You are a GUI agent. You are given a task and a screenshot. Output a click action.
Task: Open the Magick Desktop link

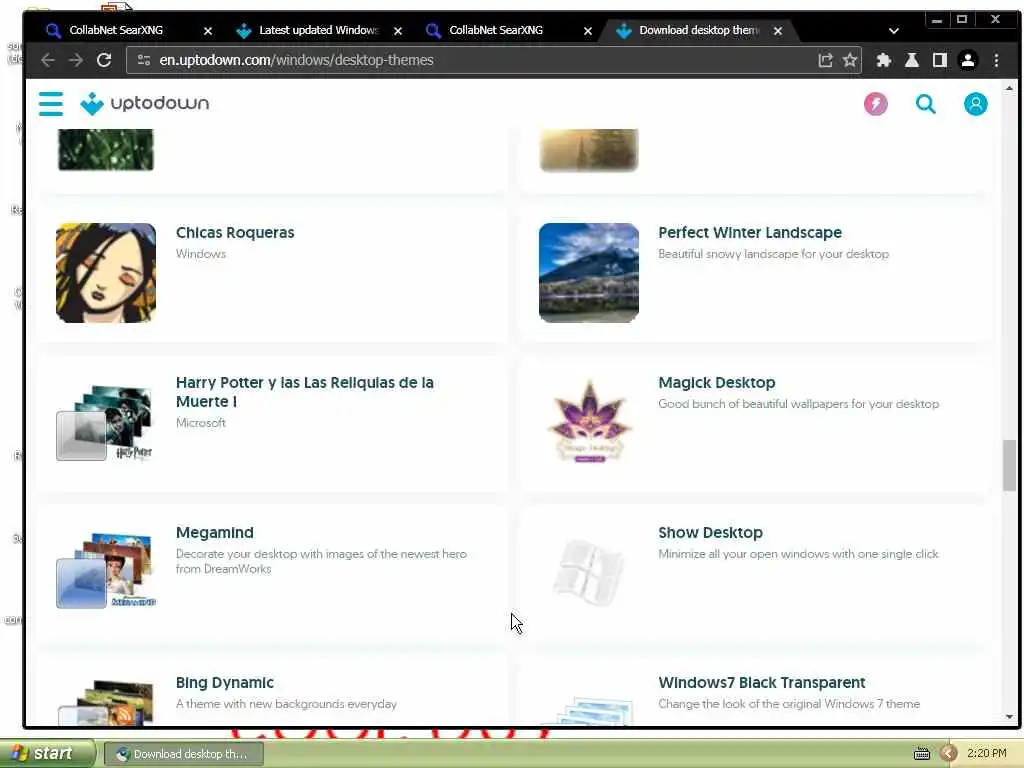[x=716, y=383]
